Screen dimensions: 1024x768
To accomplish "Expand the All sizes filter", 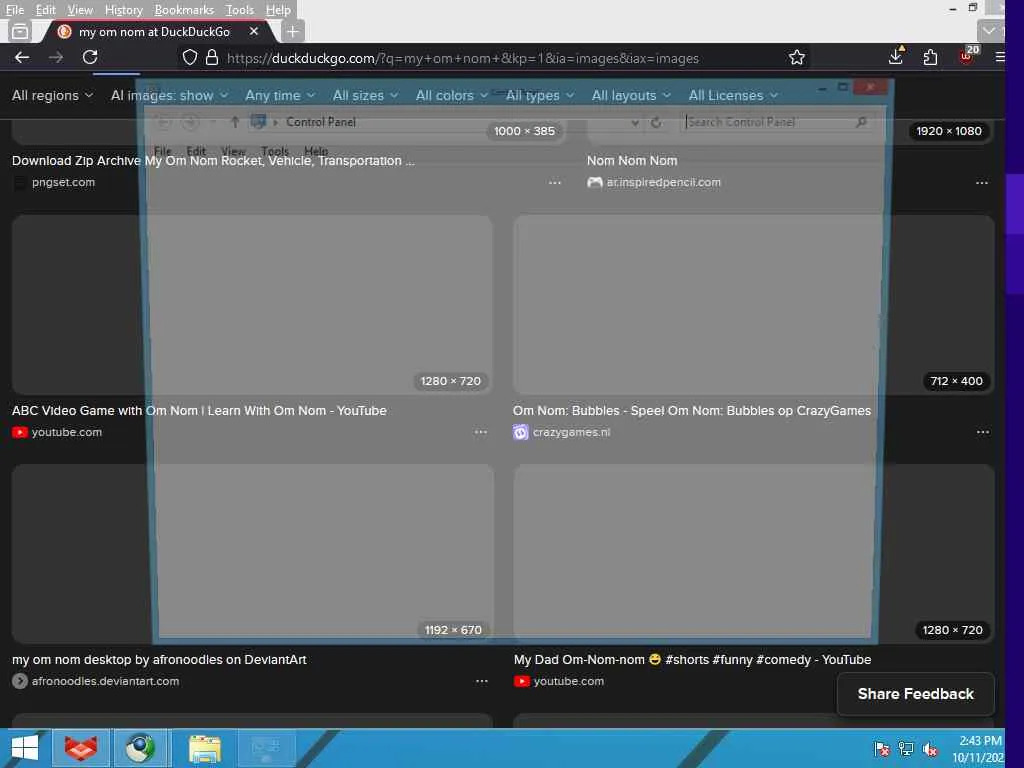I will (365, 95).
